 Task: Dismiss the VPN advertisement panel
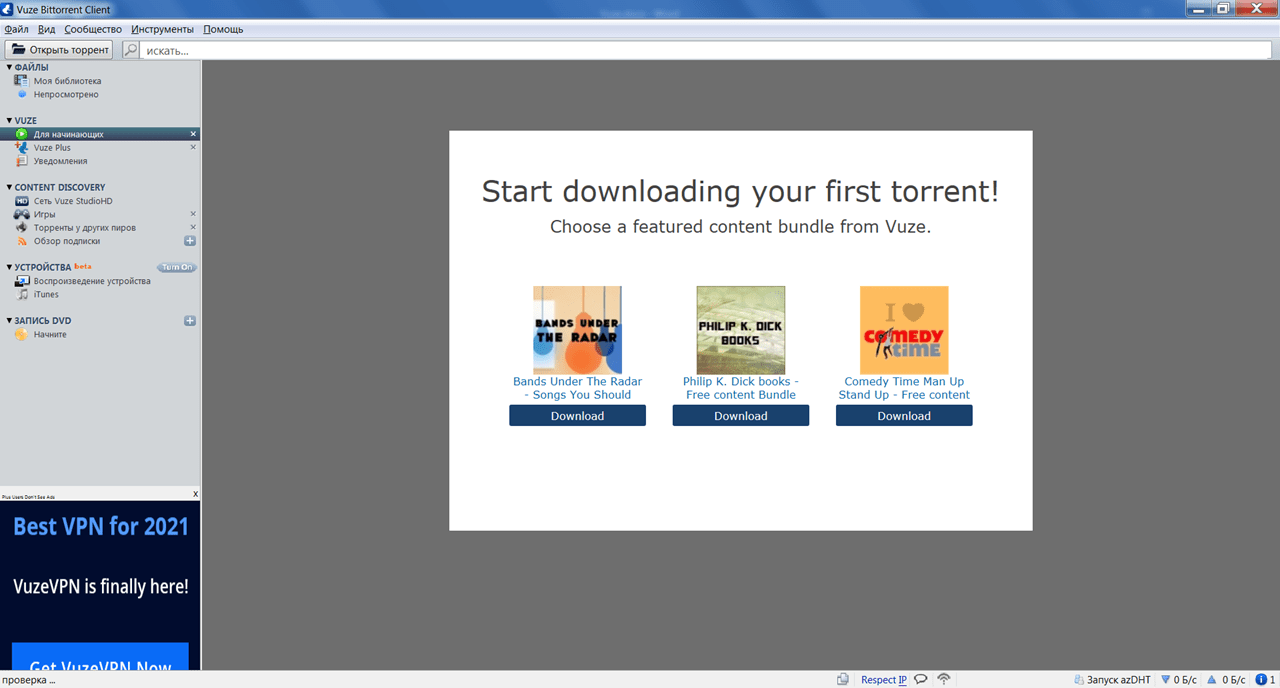click(x=195, y=494)
